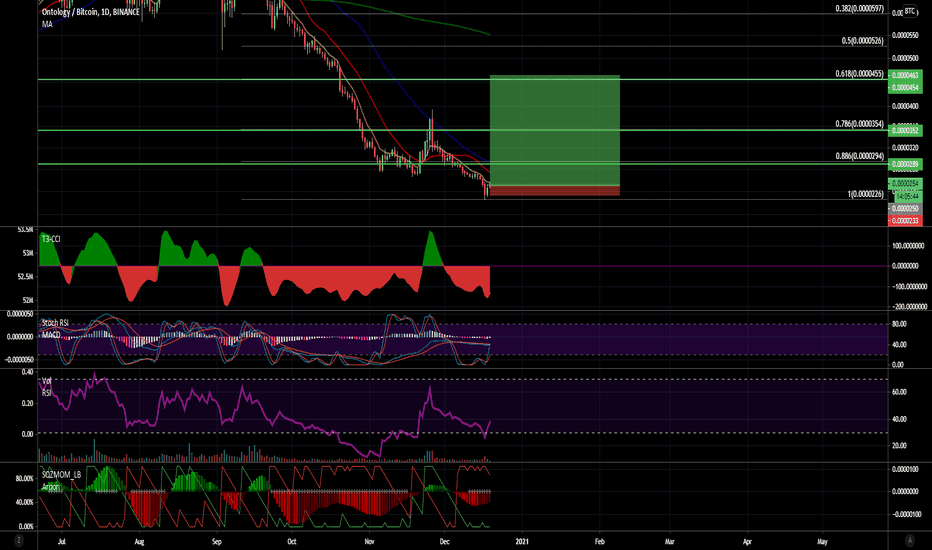Screen dimensions: 932x550
Task: Click the green 0.0000463 price tag
Action: click(x=905, y=76)
